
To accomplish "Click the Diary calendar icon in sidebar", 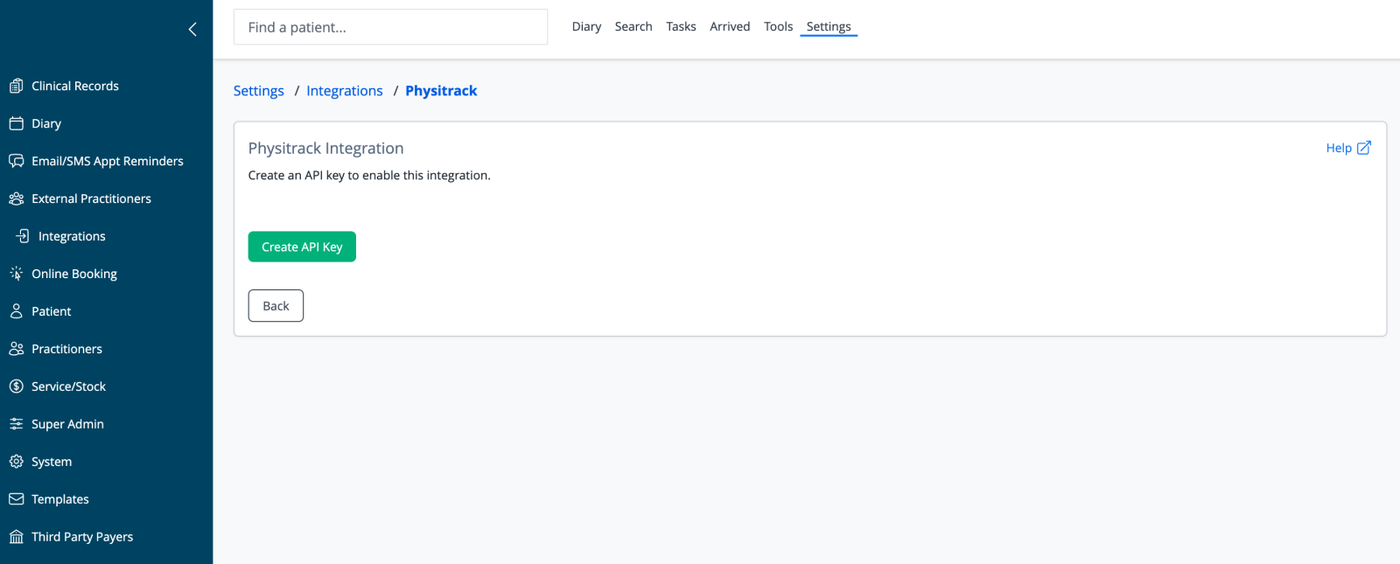I will click(x=16, y=124).
